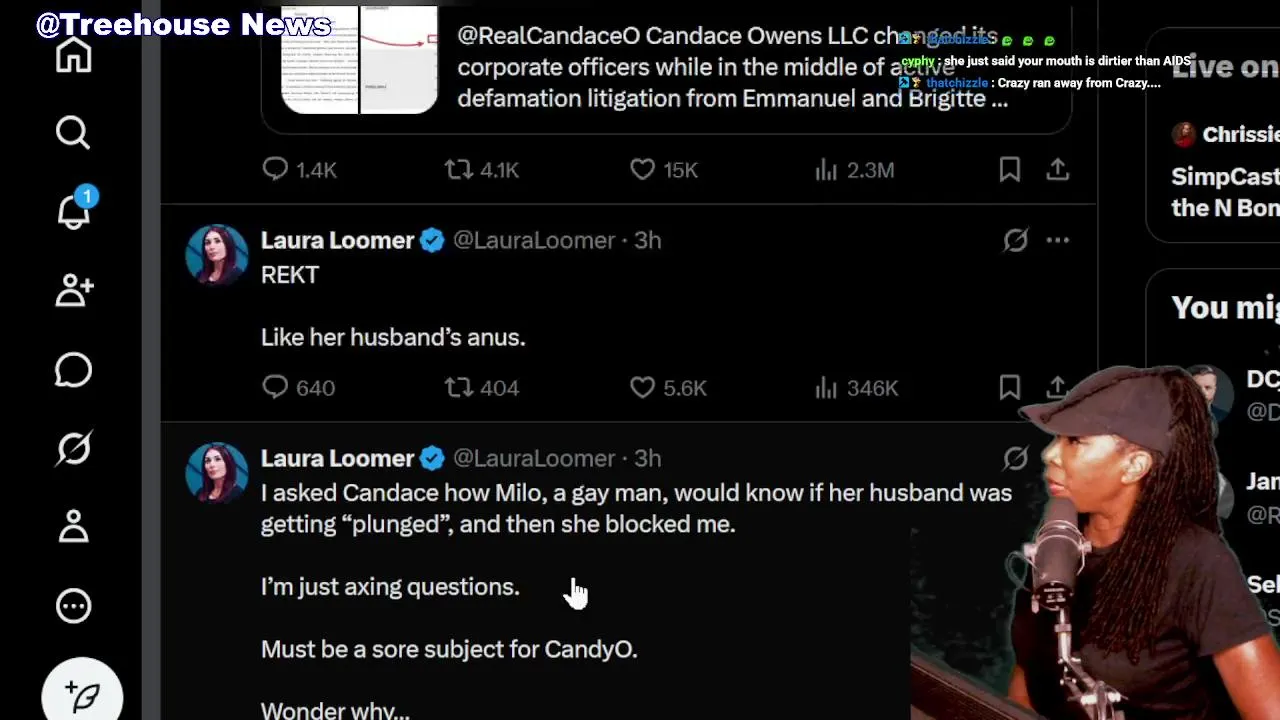
Task: Open the @LauraLoomer handle on REKT post
Action: (534, 240)
